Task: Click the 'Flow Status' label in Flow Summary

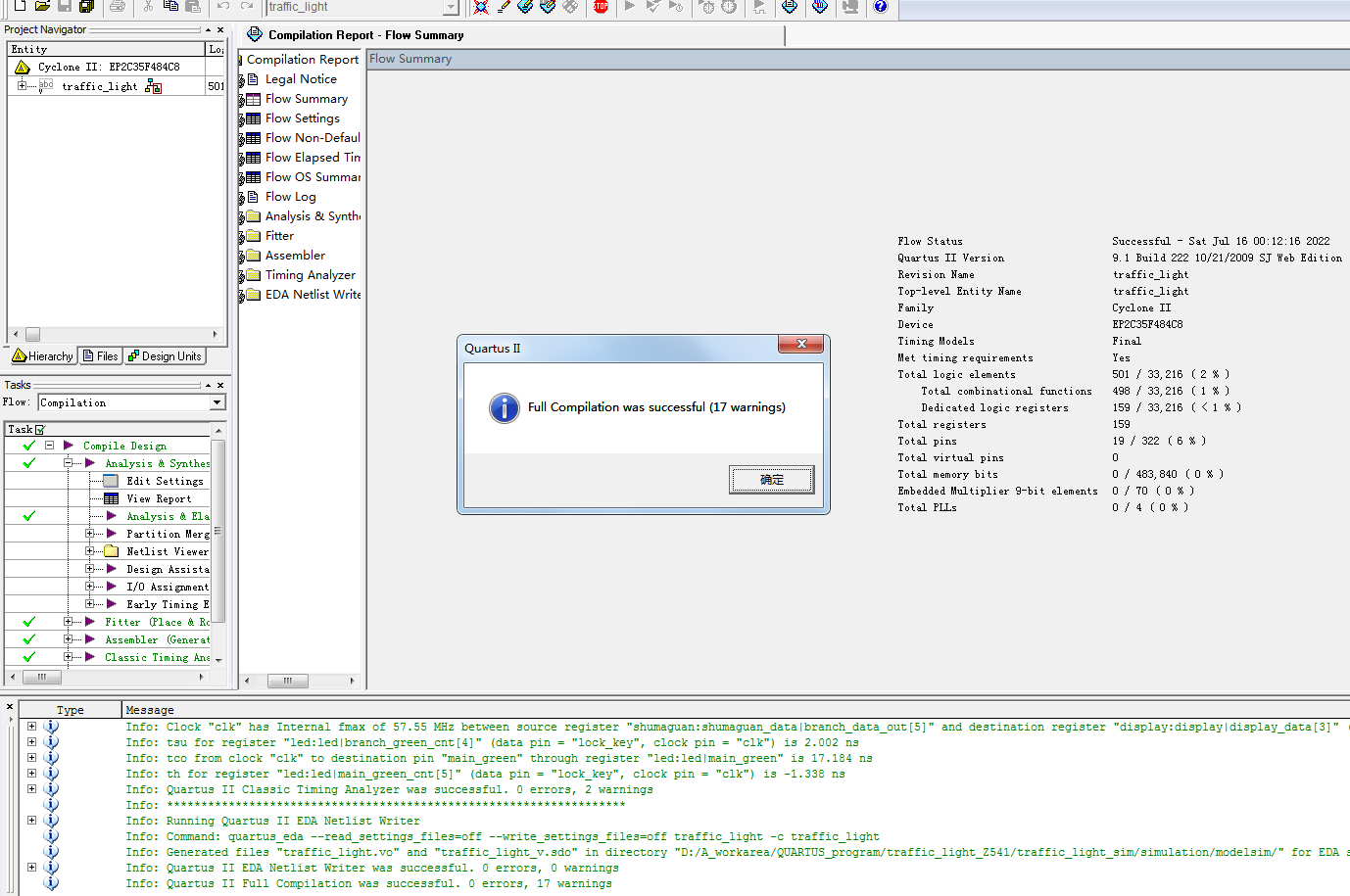Action: (x=930, y=241)
